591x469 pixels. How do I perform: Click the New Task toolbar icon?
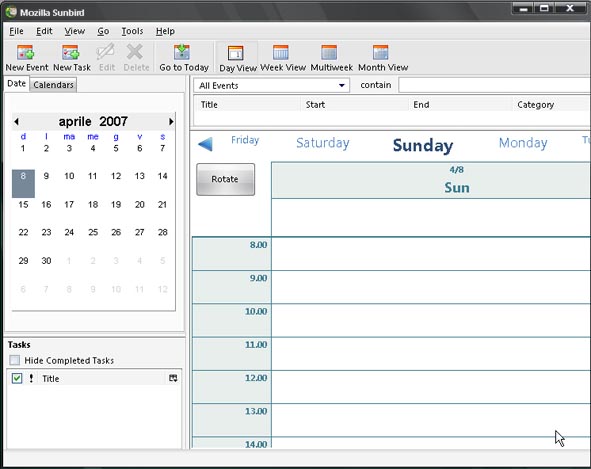point(71,52)
